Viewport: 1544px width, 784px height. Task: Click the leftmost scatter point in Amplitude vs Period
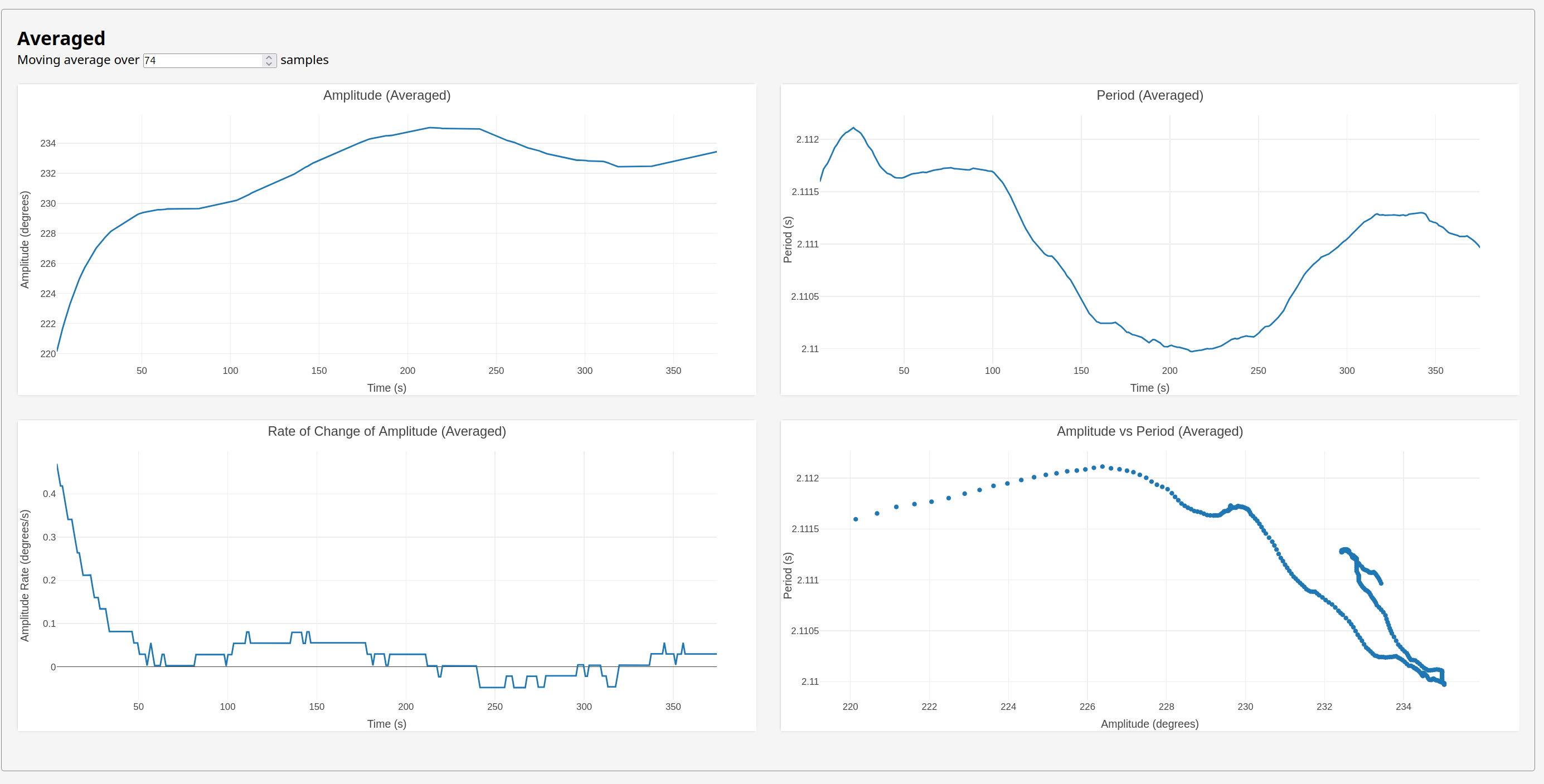(855, 519)
